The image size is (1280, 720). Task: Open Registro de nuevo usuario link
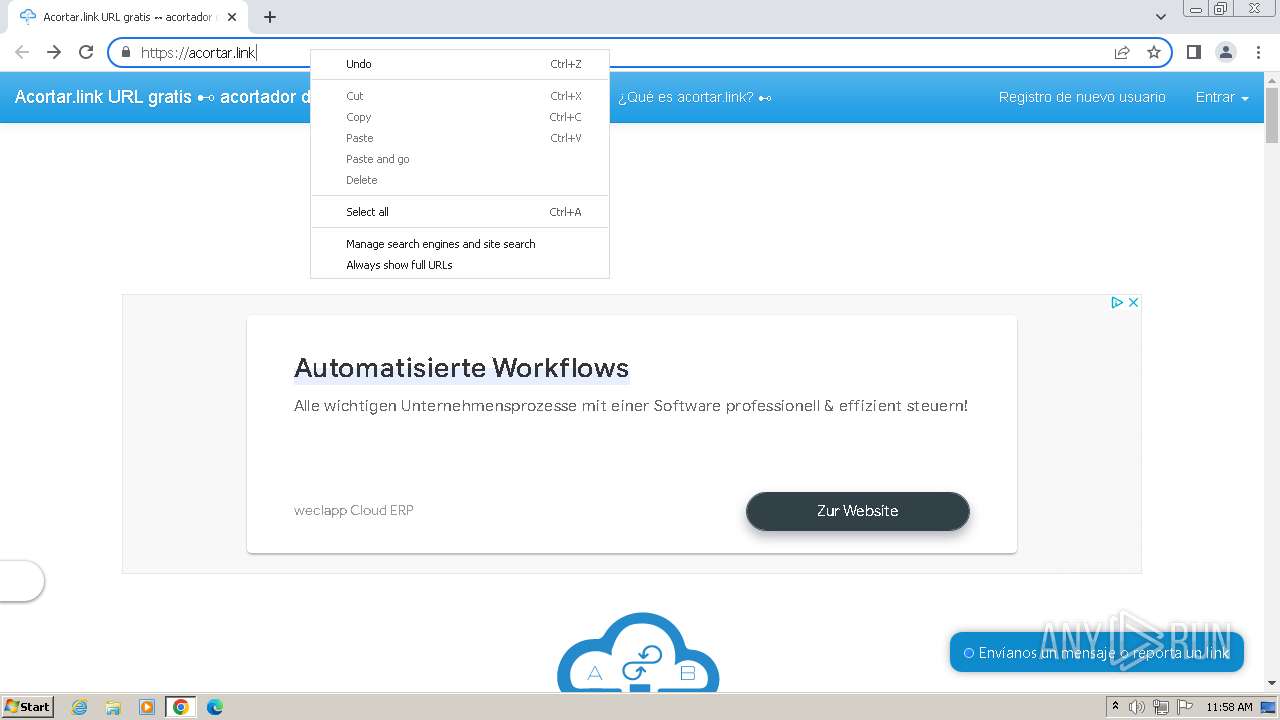pos(1082,97)
